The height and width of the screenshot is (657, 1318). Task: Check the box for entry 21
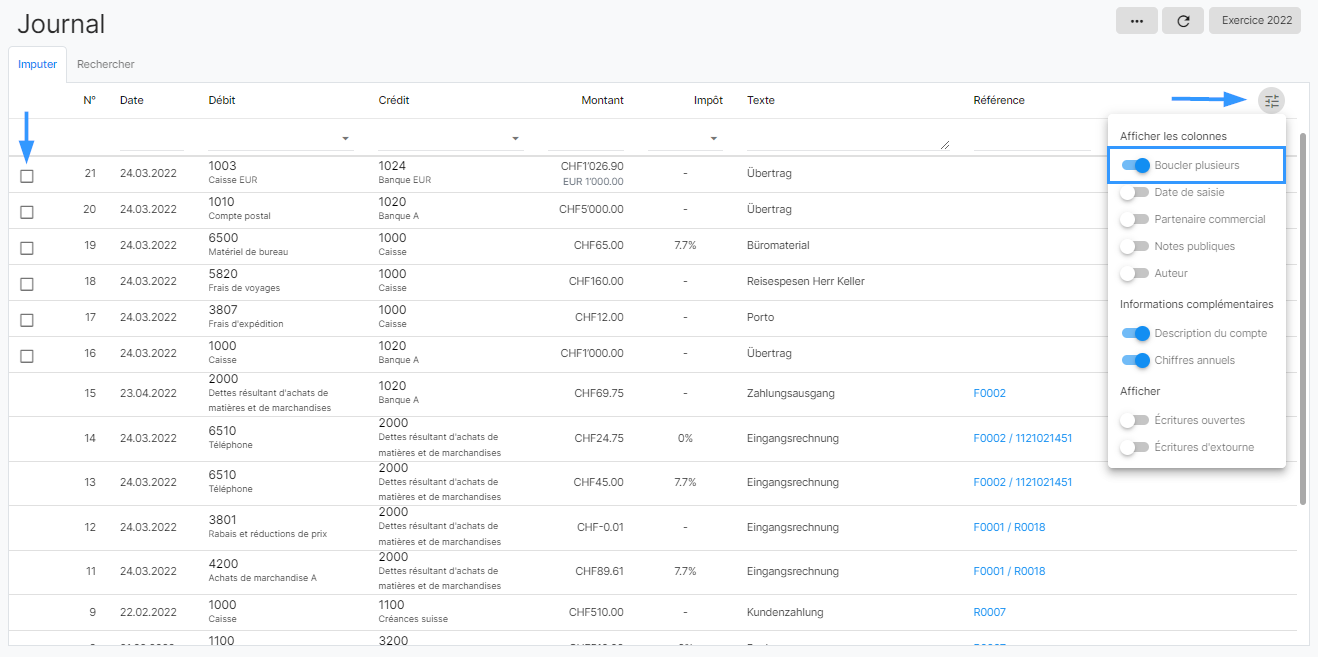click(x=27, y=176)
